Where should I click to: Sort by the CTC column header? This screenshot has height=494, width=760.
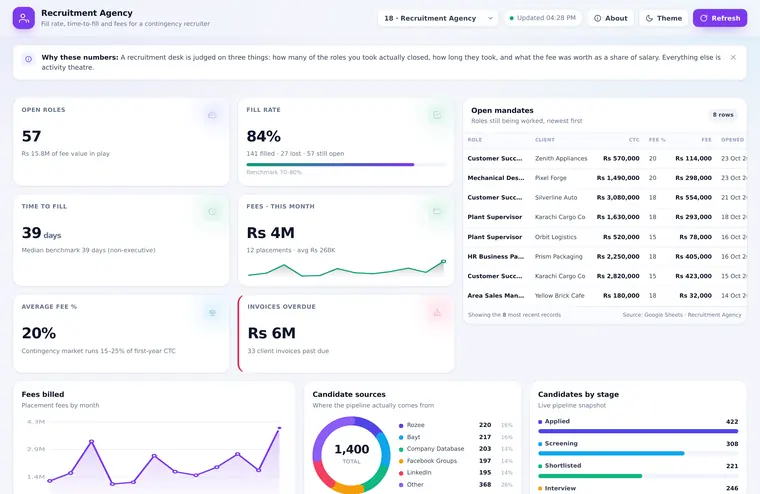click(633, 140)
